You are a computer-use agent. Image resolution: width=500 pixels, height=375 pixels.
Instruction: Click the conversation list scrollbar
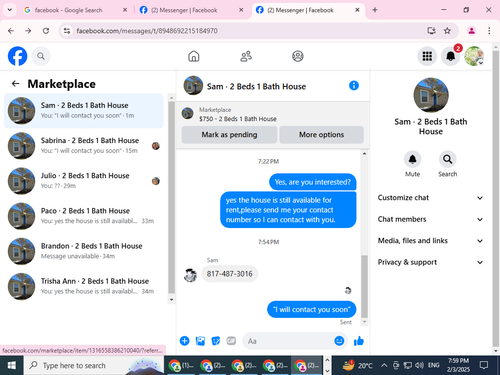click(172, 197)
